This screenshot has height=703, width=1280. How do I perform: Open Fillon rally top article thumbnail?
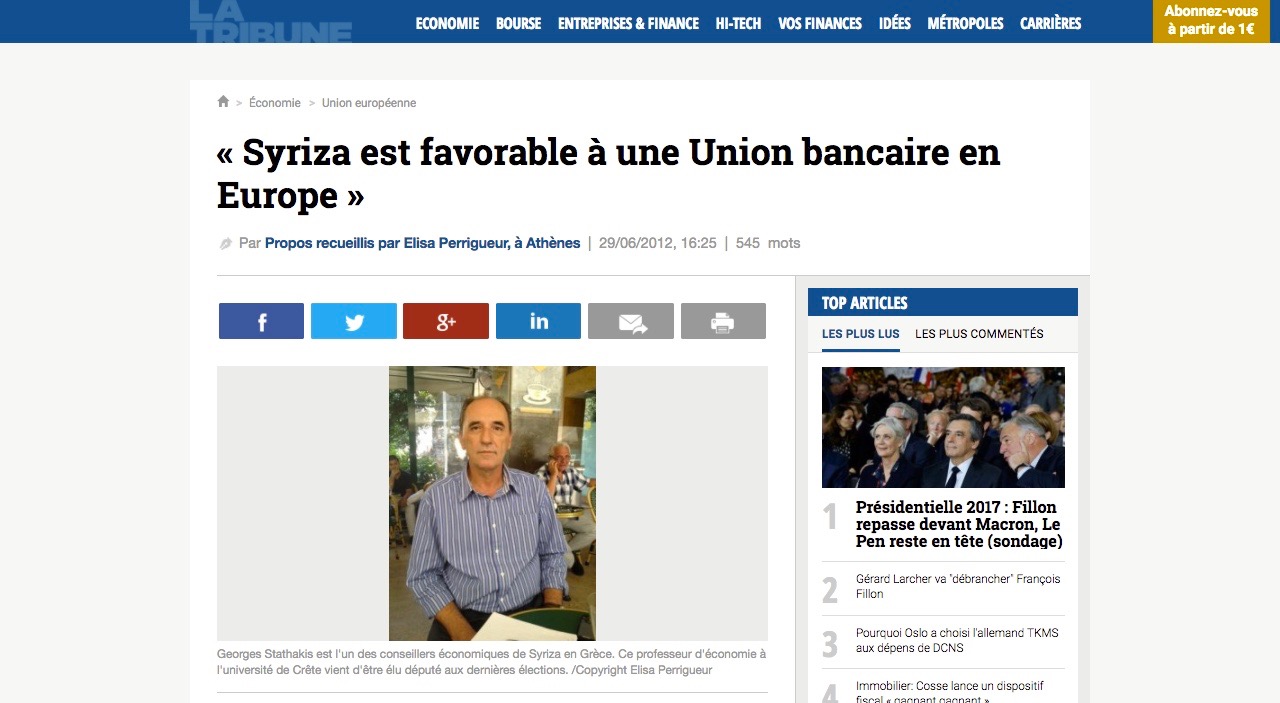tap(943, 427)
